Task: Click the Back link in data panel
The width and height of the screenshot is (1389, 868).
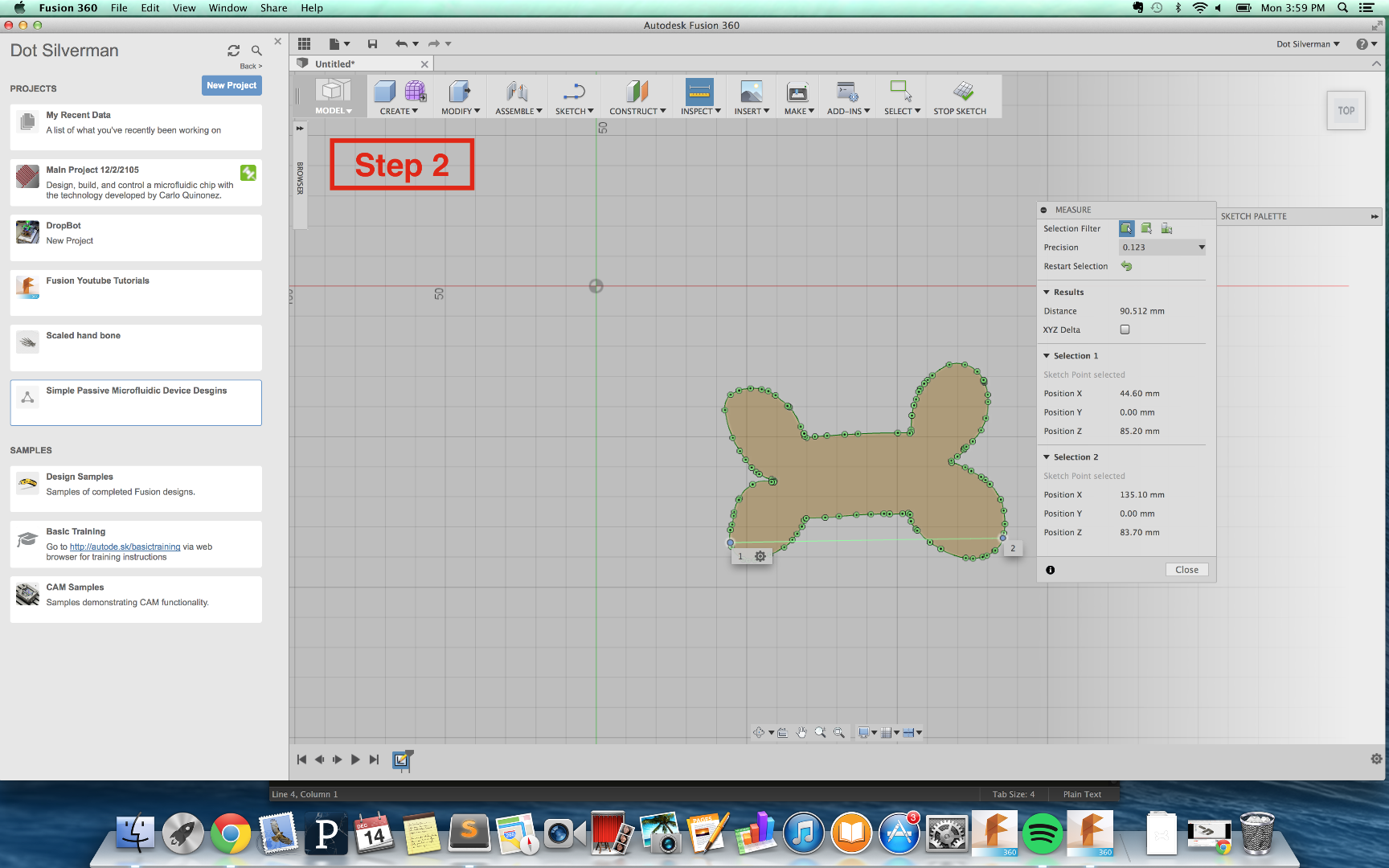Action: pos(251,67)
